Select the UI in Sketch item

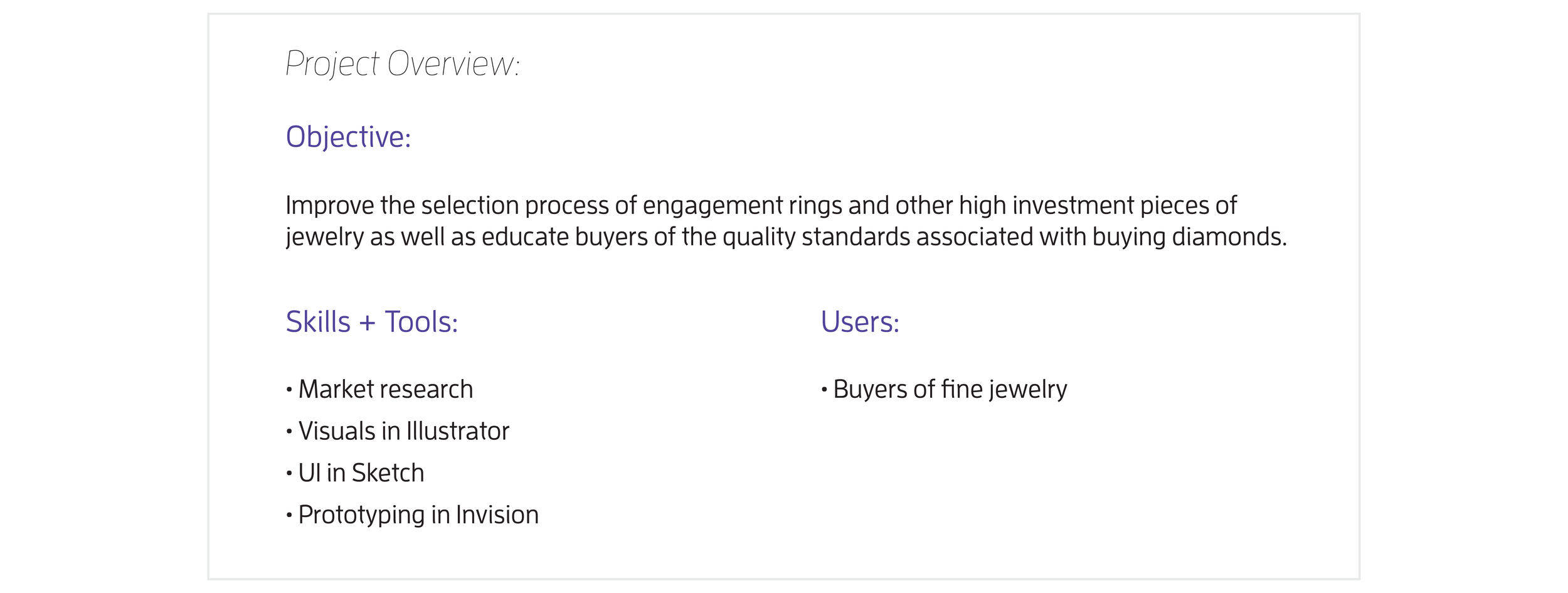tap(355, 473)
